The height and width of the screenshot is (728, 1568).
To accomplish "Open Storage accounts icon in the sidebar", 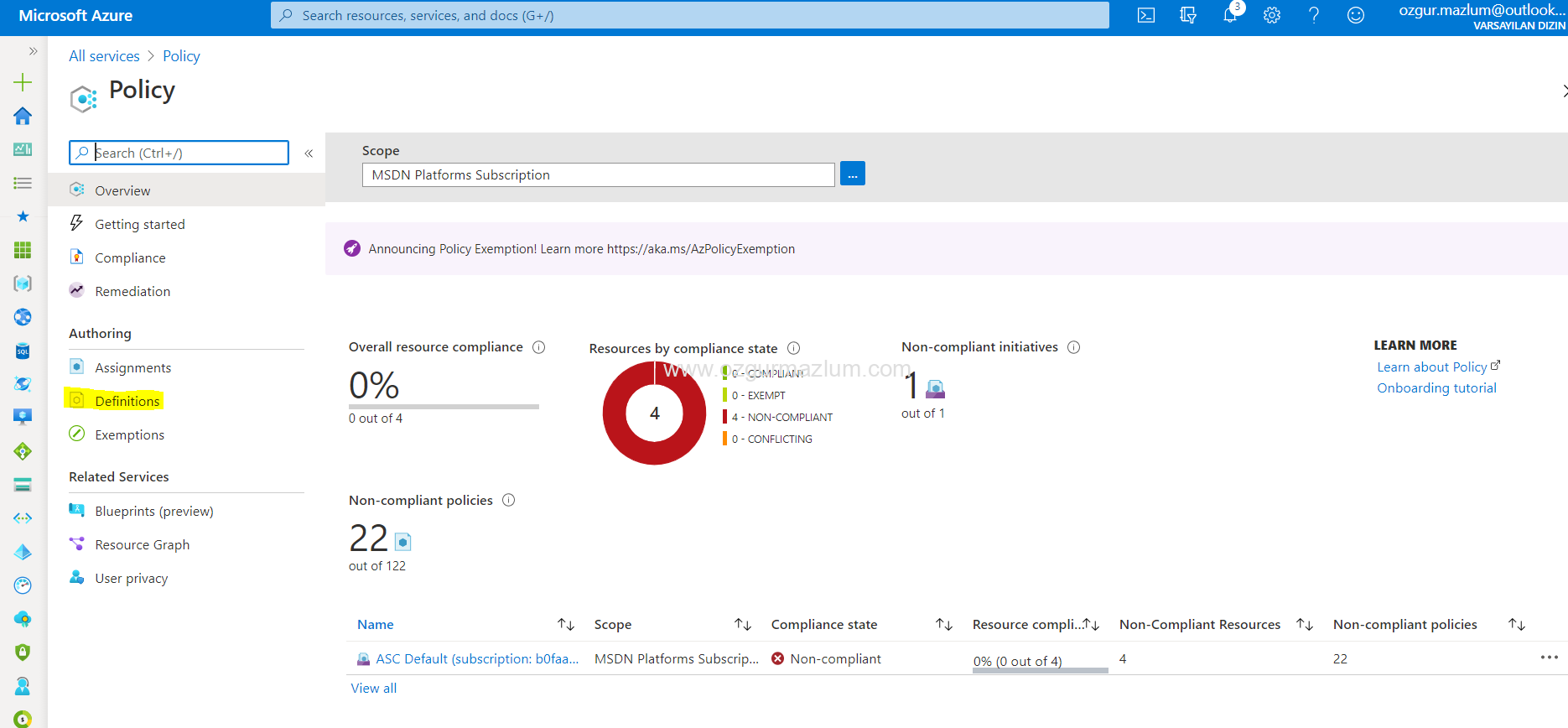I will click(x=23, y=485).
